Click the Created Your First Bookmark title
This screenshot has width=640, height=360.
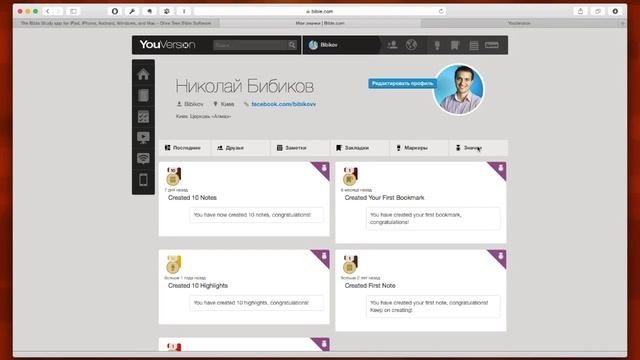click(x=384, y=198)
